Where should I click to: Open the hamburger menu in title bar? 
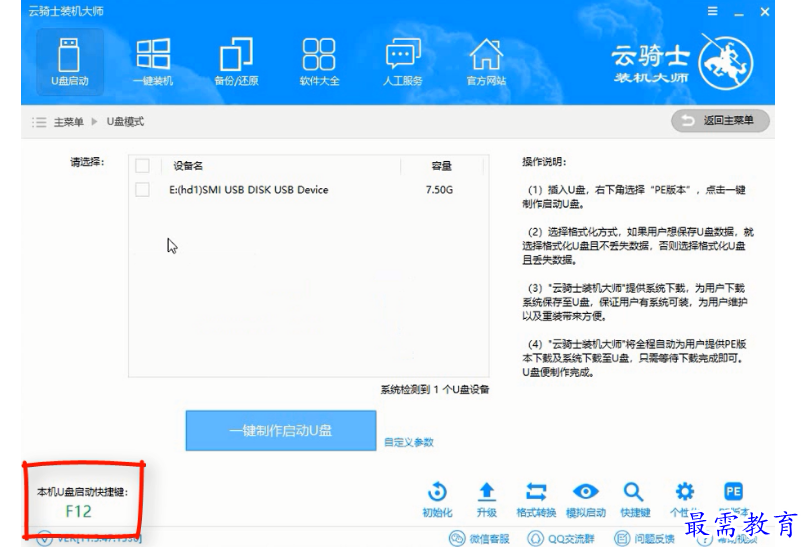click(x=712, y=11)
